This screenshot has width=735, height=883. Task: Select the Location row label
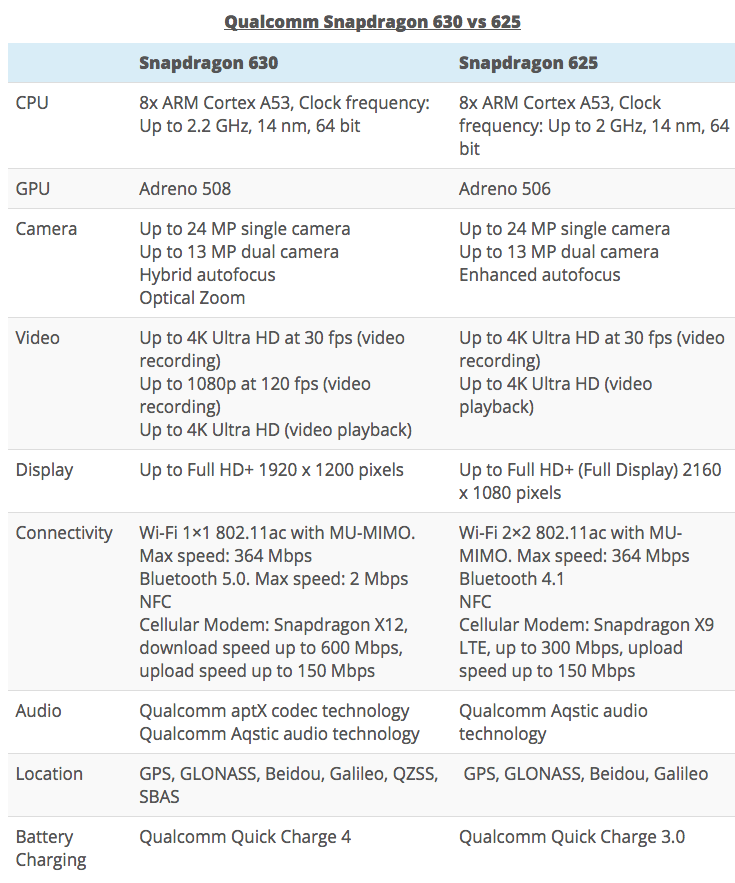[49, 774]
